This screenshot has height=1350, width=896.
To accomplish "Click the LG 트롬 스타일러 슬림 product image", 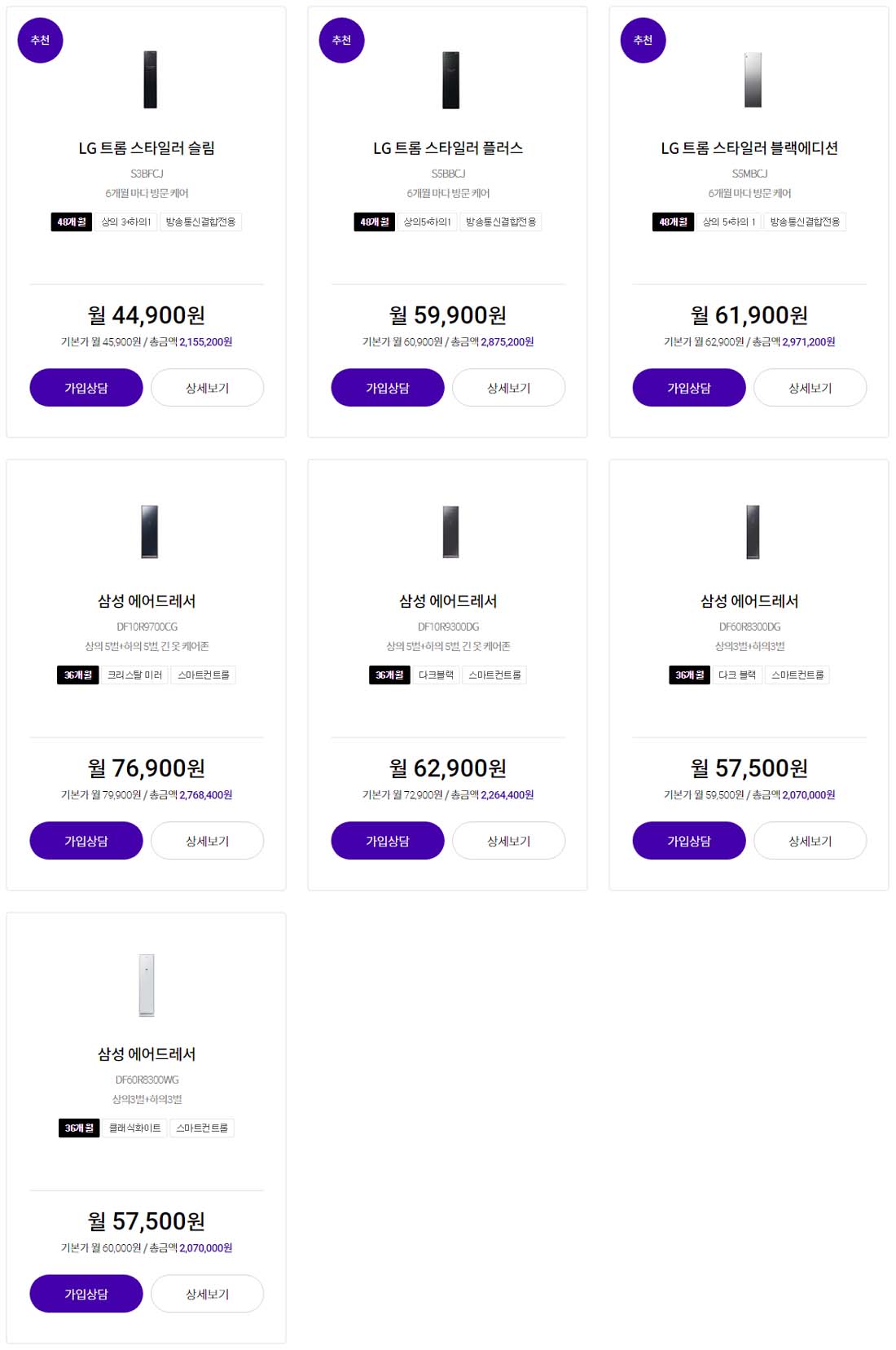I will pyautogui.click(x=150, y=79).
